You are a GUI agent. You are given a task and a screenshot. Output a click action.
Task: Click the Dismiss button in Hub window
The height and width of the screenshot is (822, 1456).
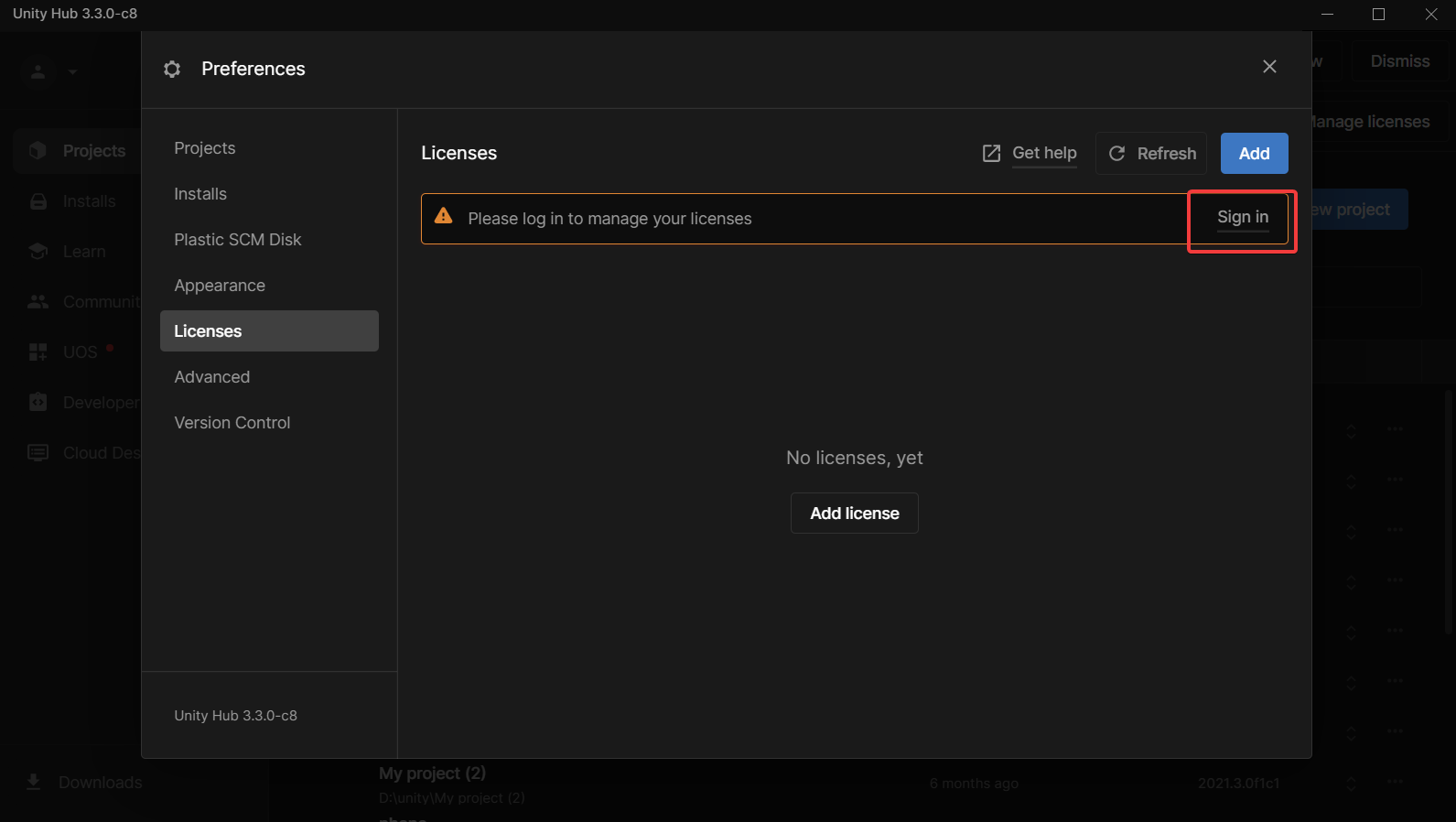(1399, 61)
